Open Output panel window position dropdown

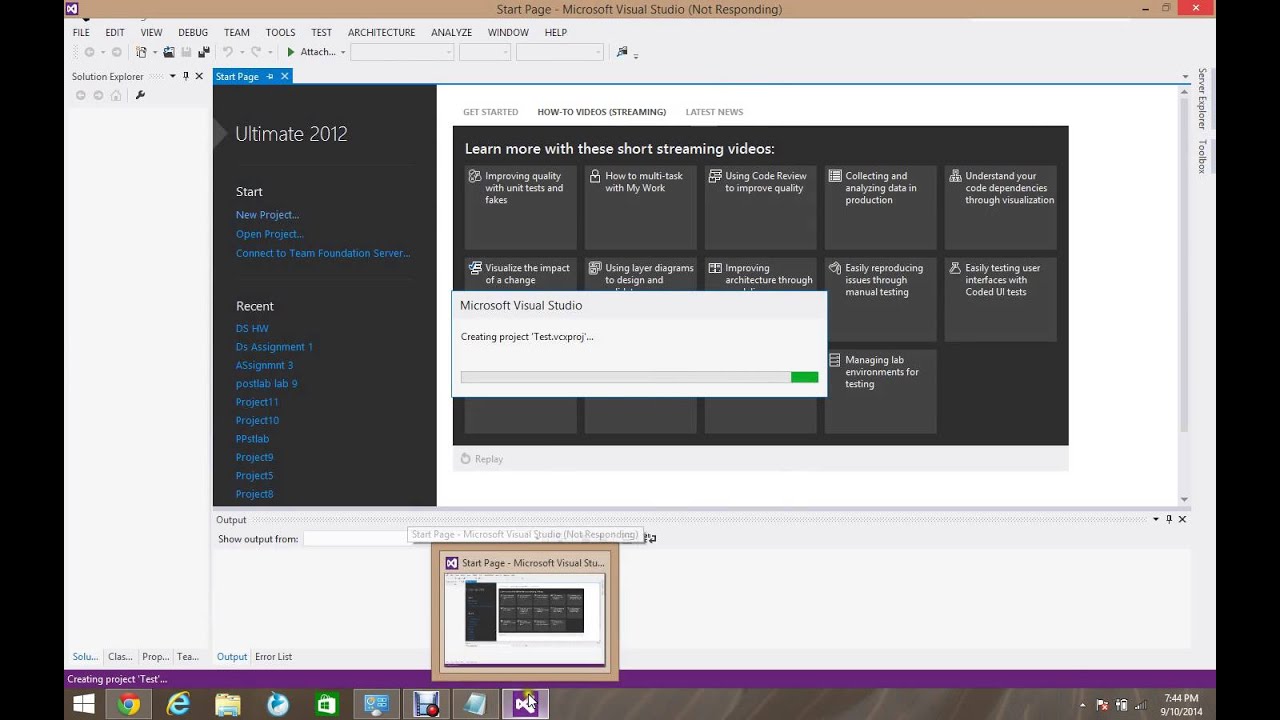pyautogui.click(x=1156, y=519)
